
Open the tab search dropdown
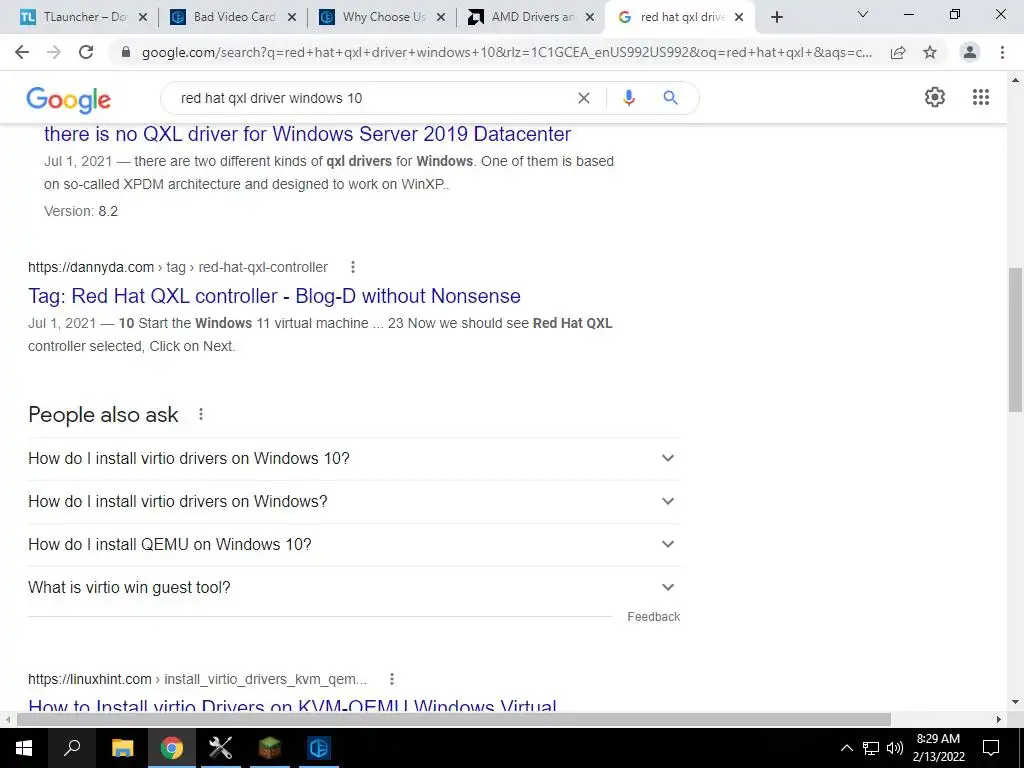pyautogui.click(x=863, y=14)
